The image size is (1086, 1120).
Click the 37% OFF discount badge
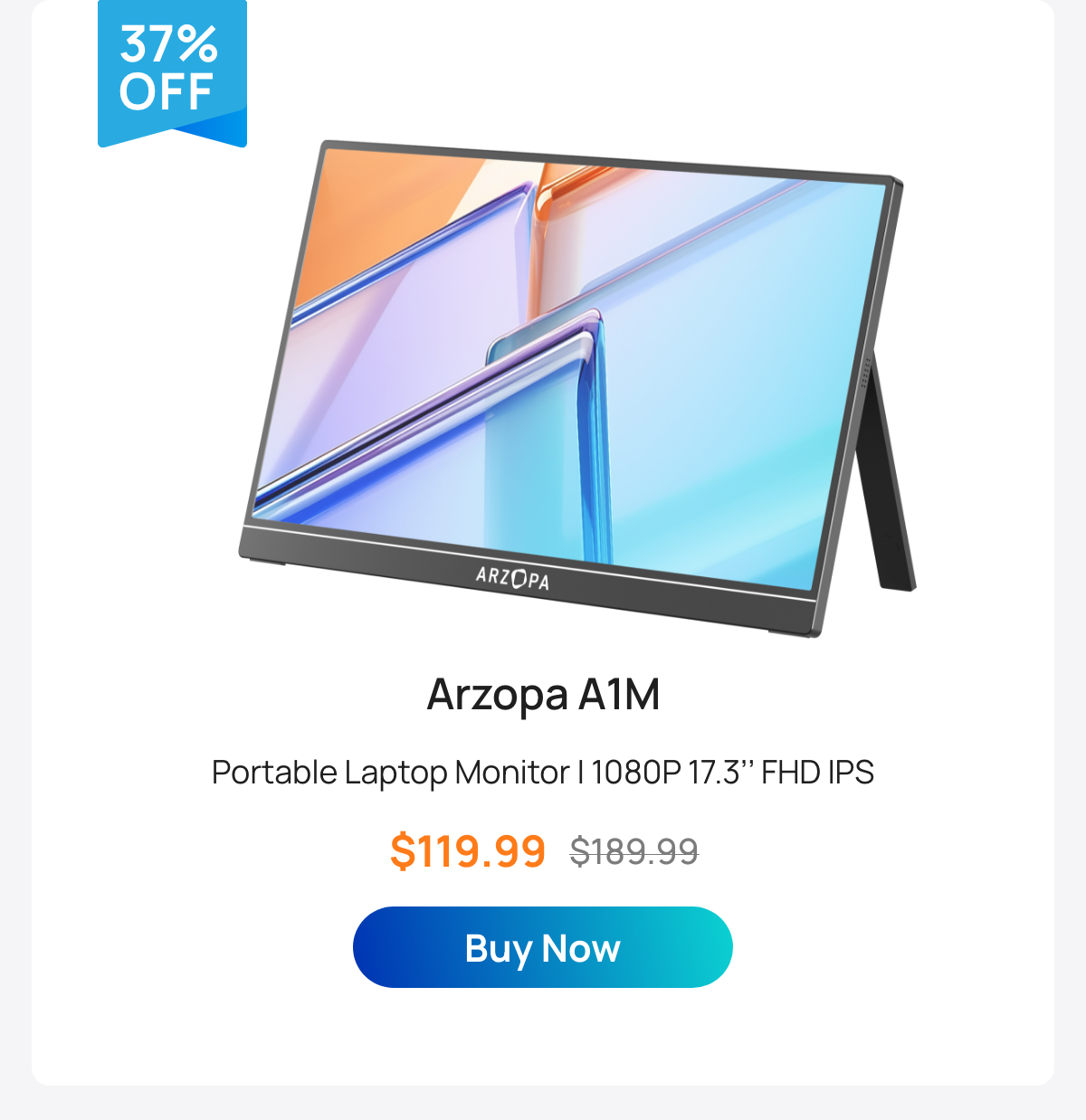172,72
